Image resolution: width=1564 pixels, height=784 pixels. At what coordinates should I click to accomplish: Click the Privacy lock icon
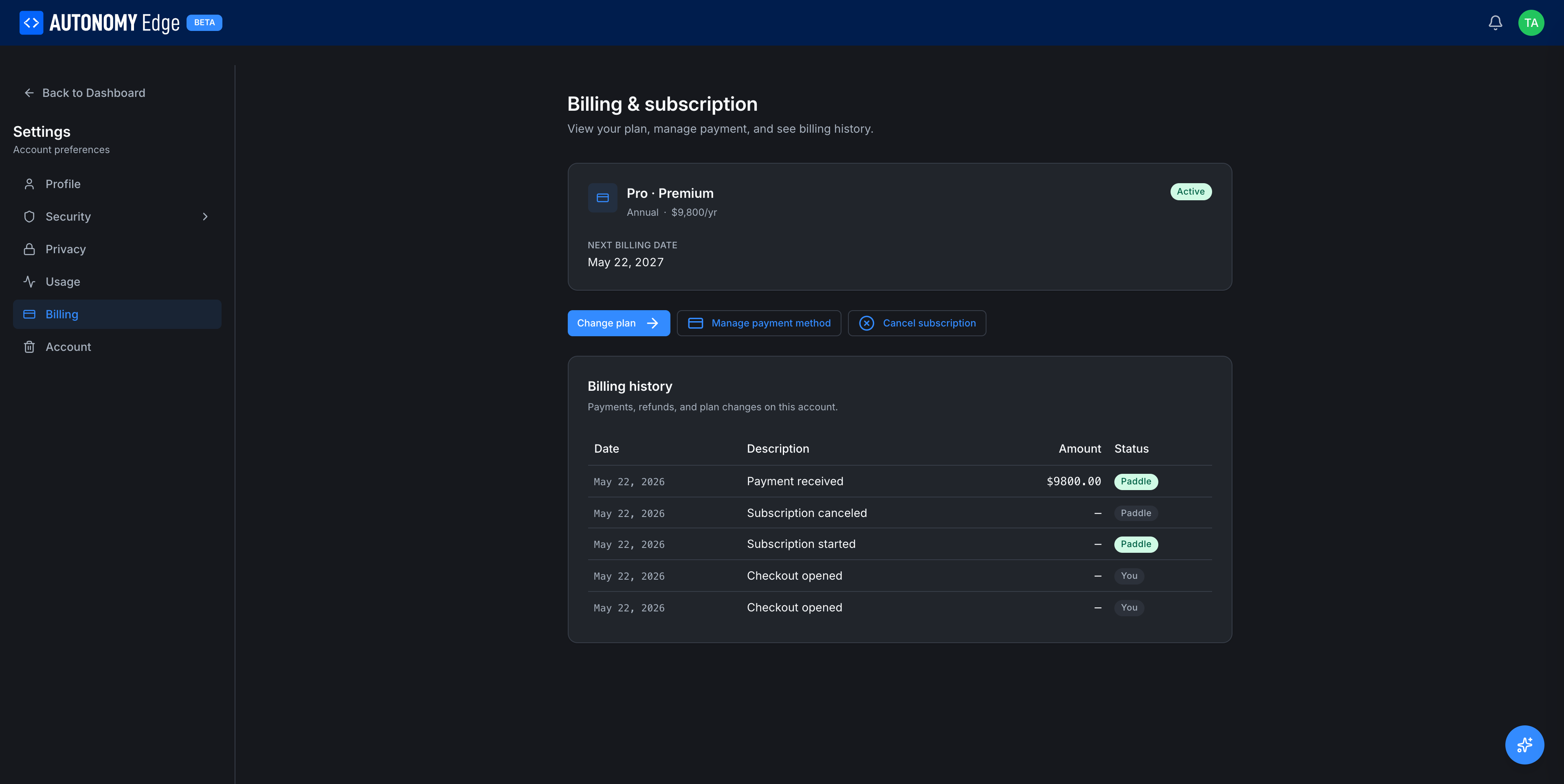point(29,250)
